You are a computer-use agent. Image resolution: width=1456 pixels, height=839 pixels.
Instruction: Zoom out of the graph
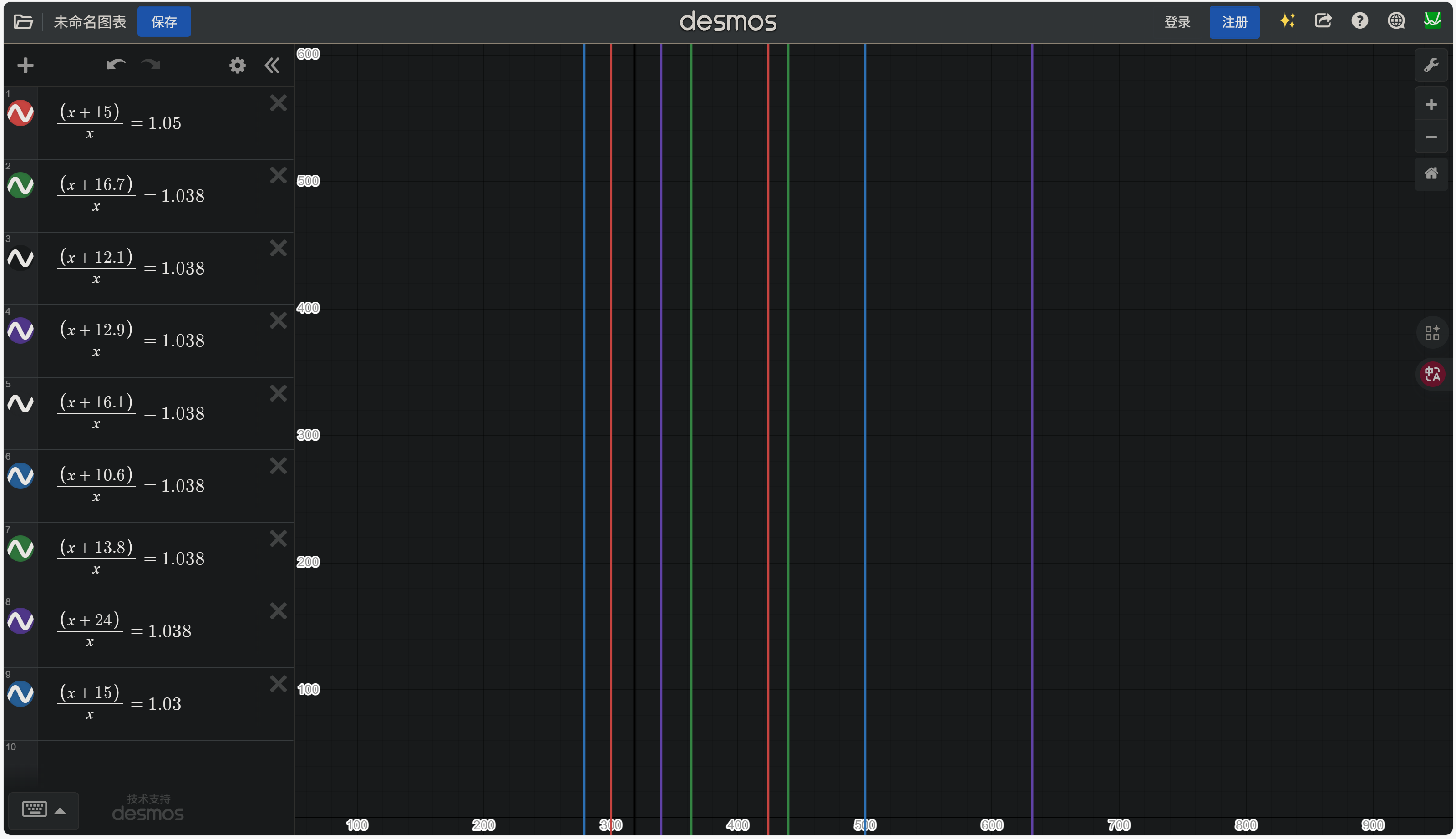(x=1431, y=137)
